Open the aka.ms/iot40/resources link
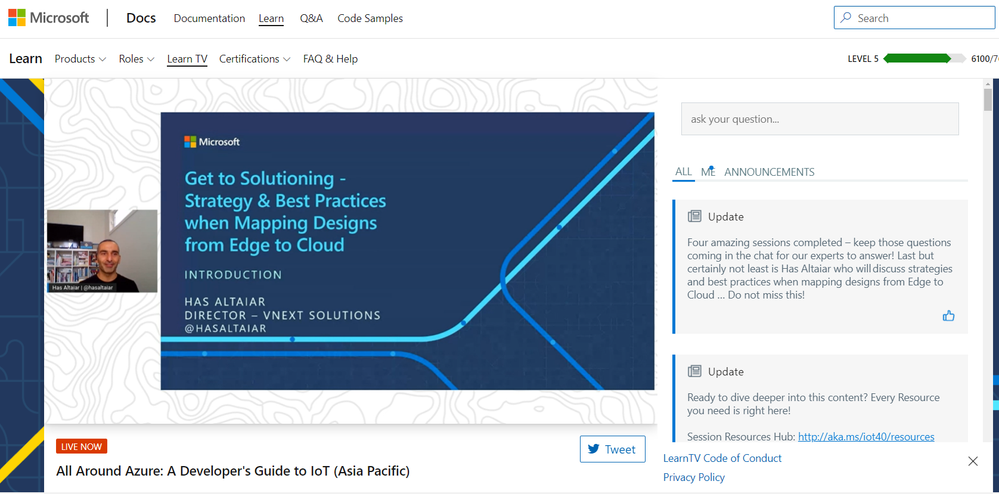 [x=866, y=437]
